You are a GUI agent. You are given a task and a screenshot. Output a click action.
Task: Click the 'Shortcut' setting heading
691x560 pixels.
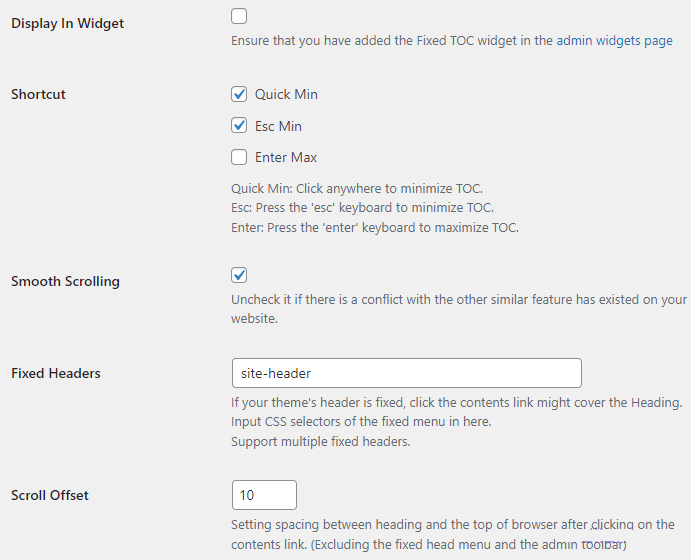(38, 94)
